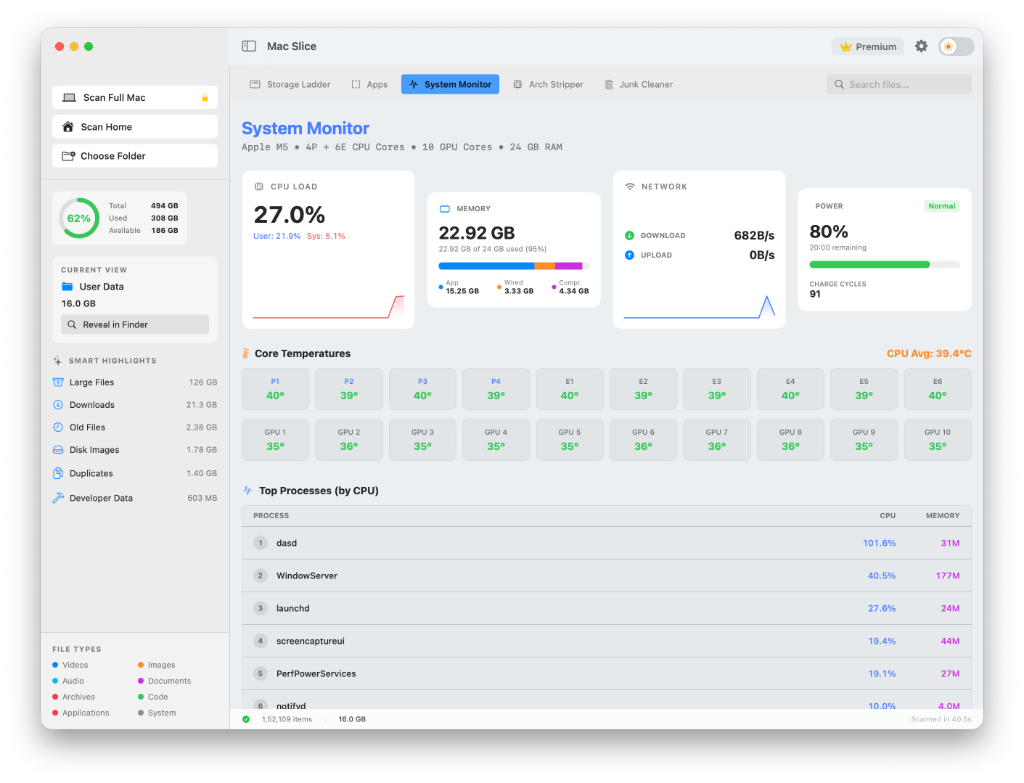Select the E6 core temperature tile
Viewport: 1024px width, 783px height.
pyautogui.click(x=937, y=389)
